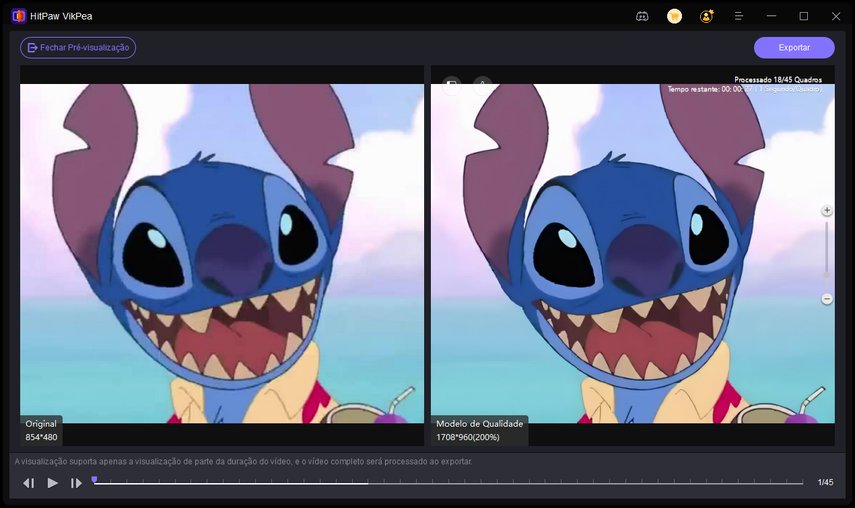Click the HitPaw VikPea app logo

pyautogui.click(x=19, y=16)
